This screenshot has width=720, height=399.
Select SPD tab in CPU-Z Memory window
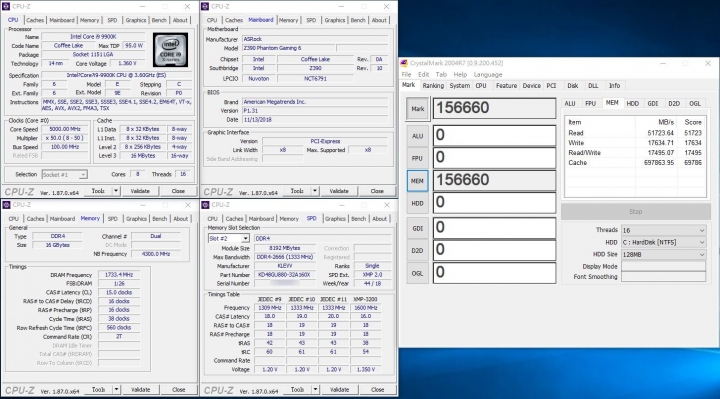pos(112,219)
